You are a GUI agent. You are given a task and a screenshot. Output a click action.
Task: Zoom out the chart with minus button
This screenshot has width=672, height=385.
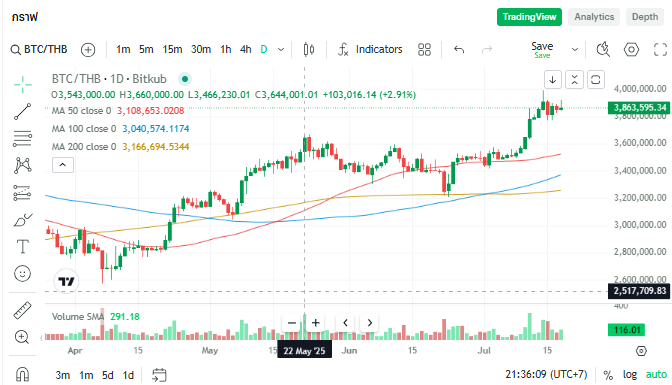[292, 323]
